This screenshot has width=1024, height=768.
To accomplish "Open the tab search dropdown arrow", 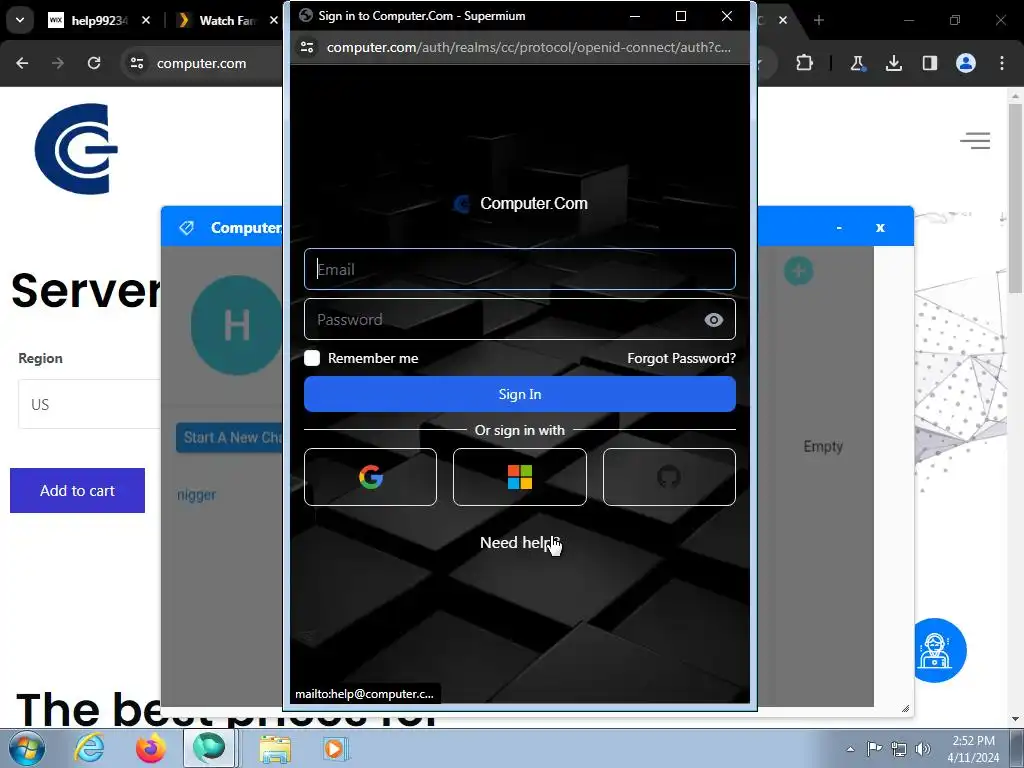I will (20, 20).
